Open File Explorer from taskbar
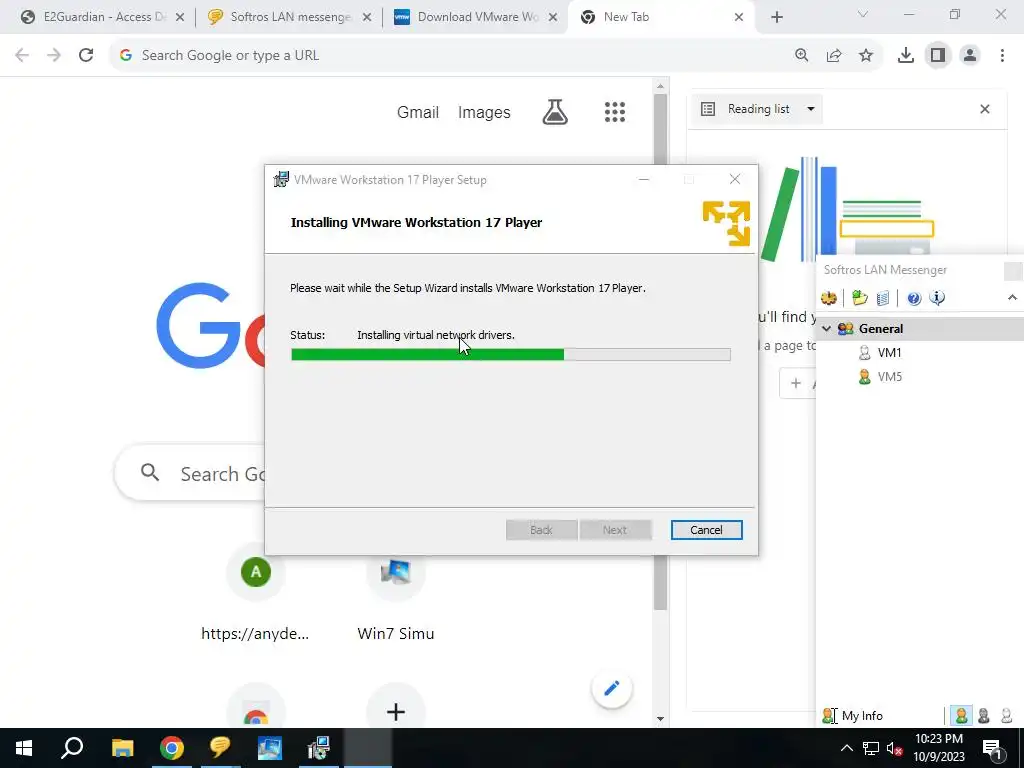 [122, 748]
